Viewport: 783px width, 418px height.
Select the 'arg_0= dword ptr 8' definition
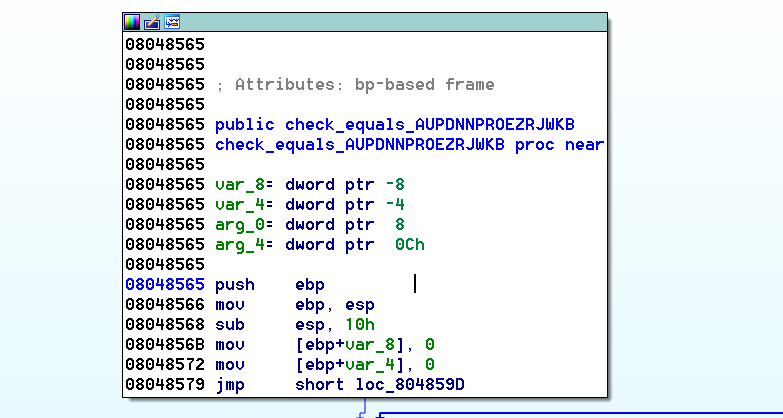tap(310, 225)
